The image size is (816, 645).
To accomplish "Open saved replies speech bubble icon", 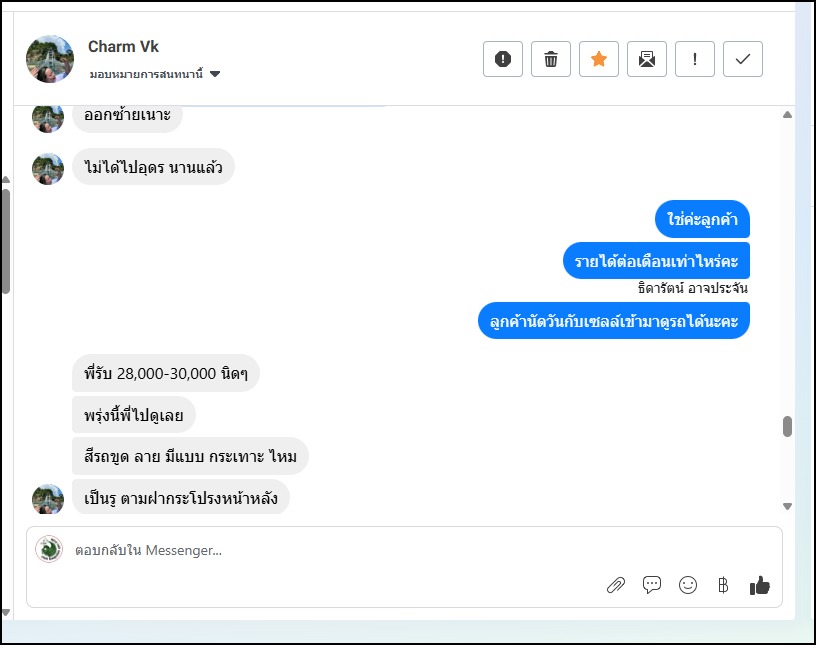I will (x=652, y=585).
